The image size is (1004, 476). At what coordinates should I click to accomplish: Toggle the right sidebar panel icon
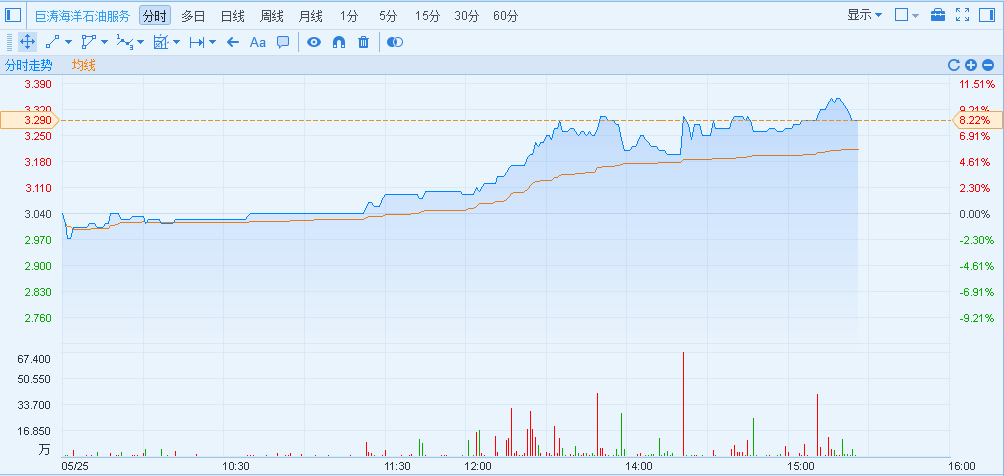pos(987,15)
